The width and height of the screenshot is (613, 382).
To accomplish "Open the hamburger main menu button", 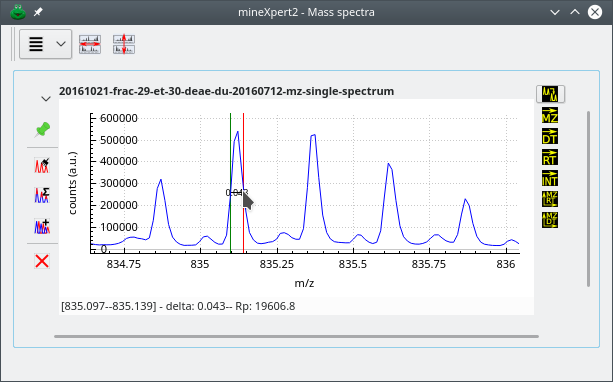I will pos(45,44).
